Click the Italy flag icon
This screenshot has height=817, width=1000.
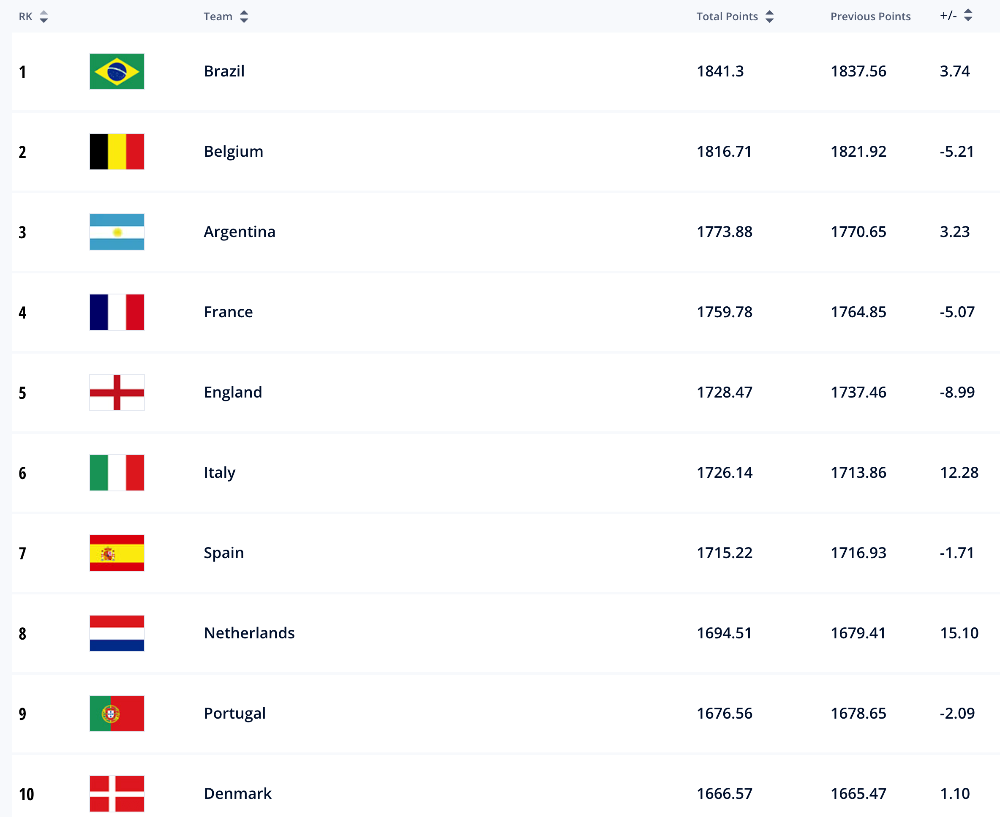point(117,473)
